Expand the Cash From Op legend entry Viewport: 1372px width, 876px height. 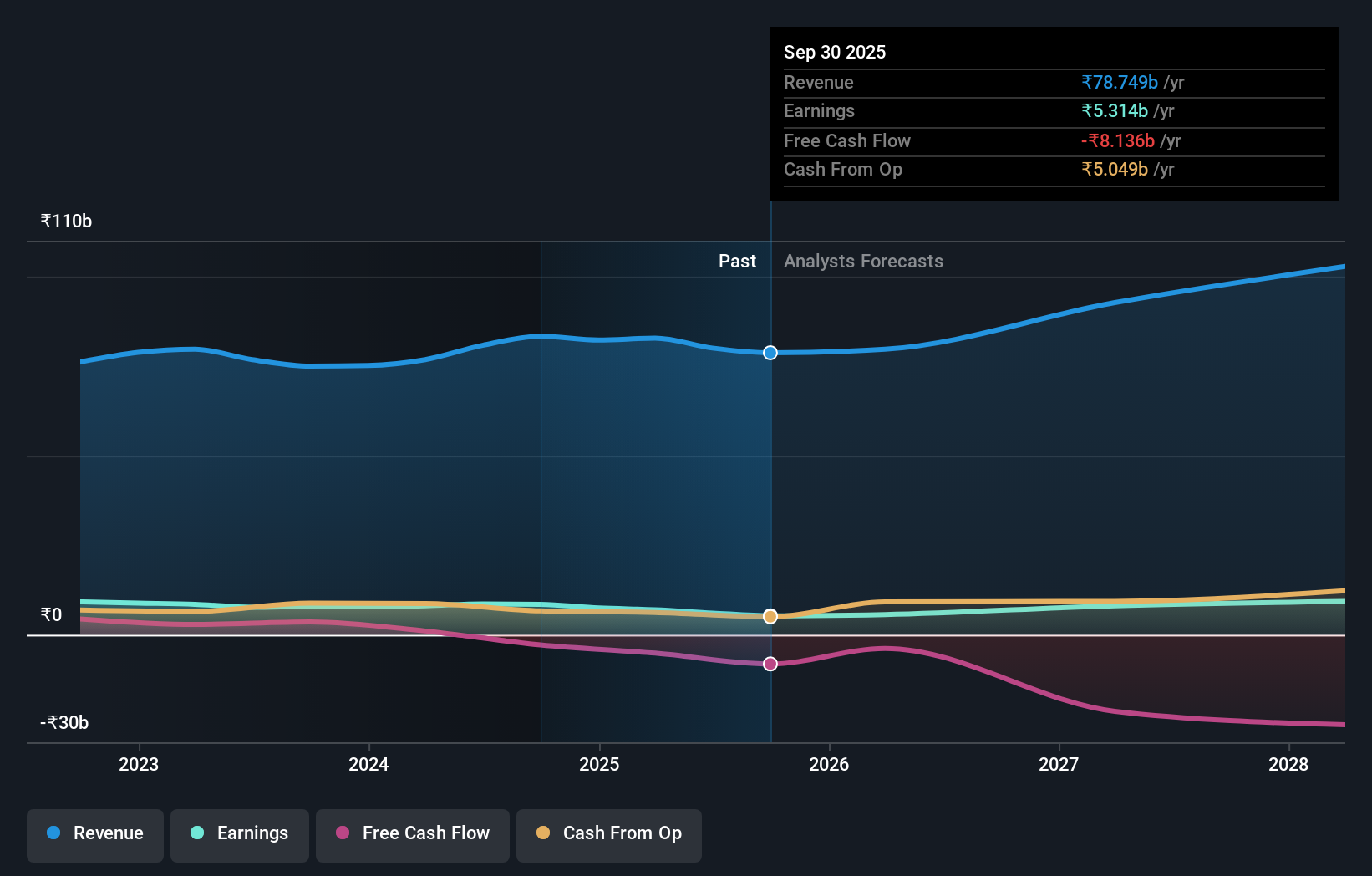click(609, 833)
